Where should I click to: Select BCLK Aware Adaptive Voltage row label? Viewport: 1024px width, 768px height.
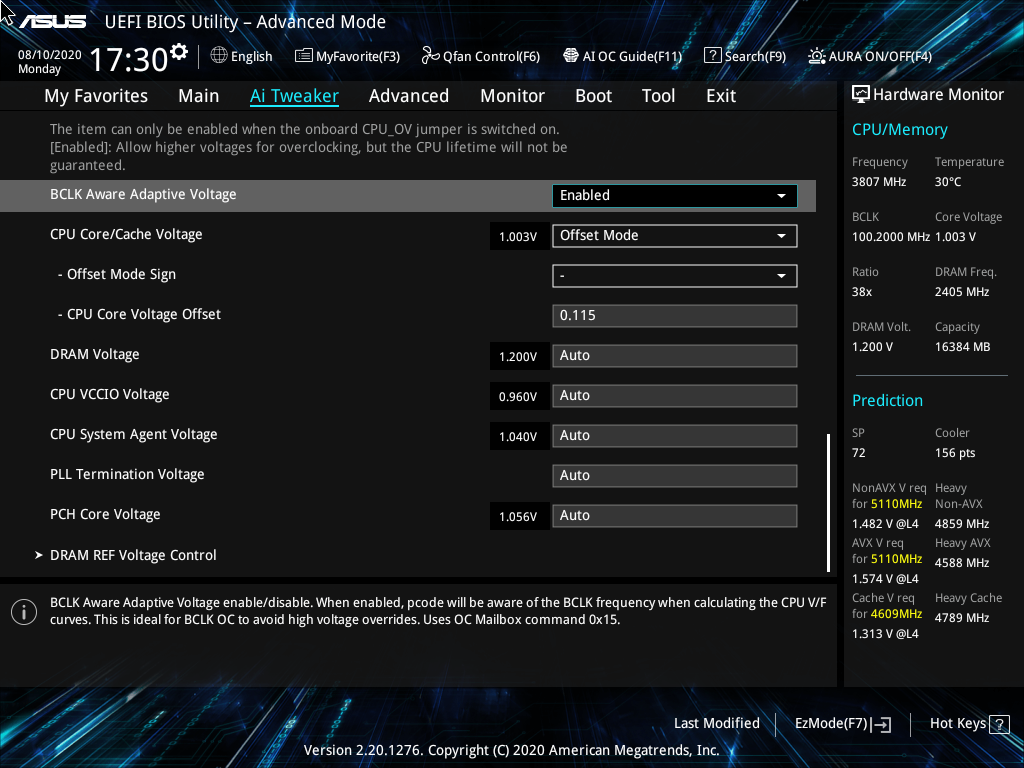[x=143, y=195]
